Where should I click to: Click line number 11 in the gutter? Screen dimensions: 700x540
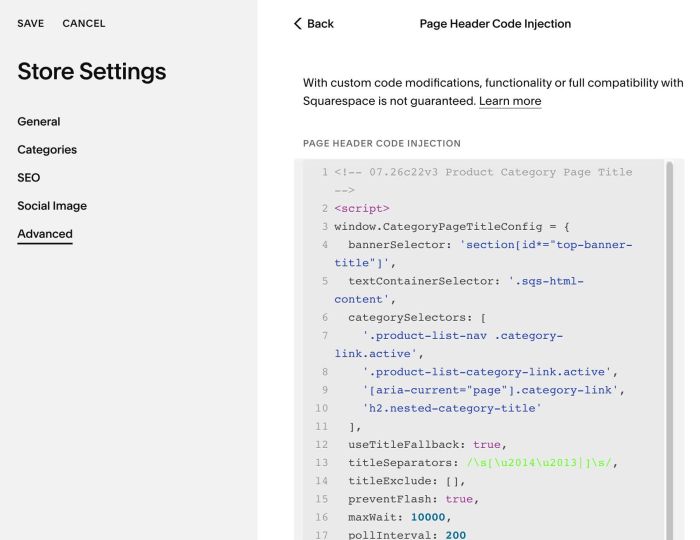pyautogui.click(x=321, y=427)
